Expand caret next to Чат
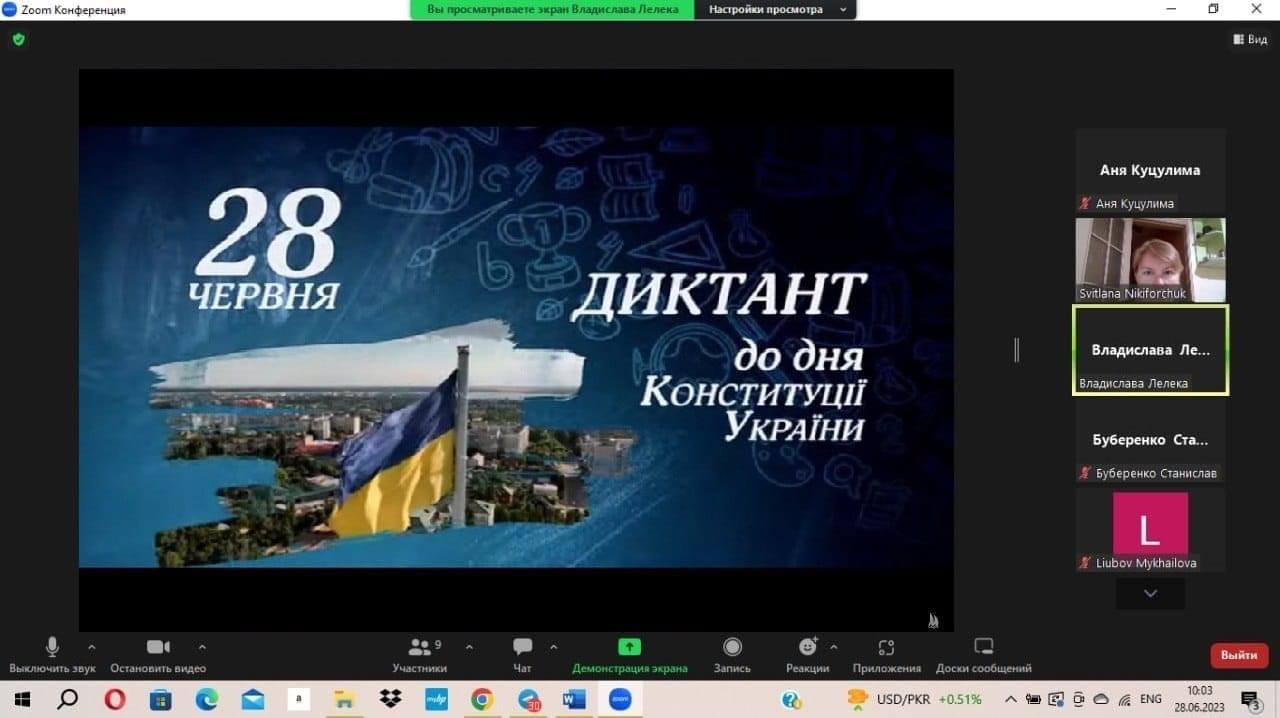Screen dimensions: 1280x718 (x=554, y=646)
